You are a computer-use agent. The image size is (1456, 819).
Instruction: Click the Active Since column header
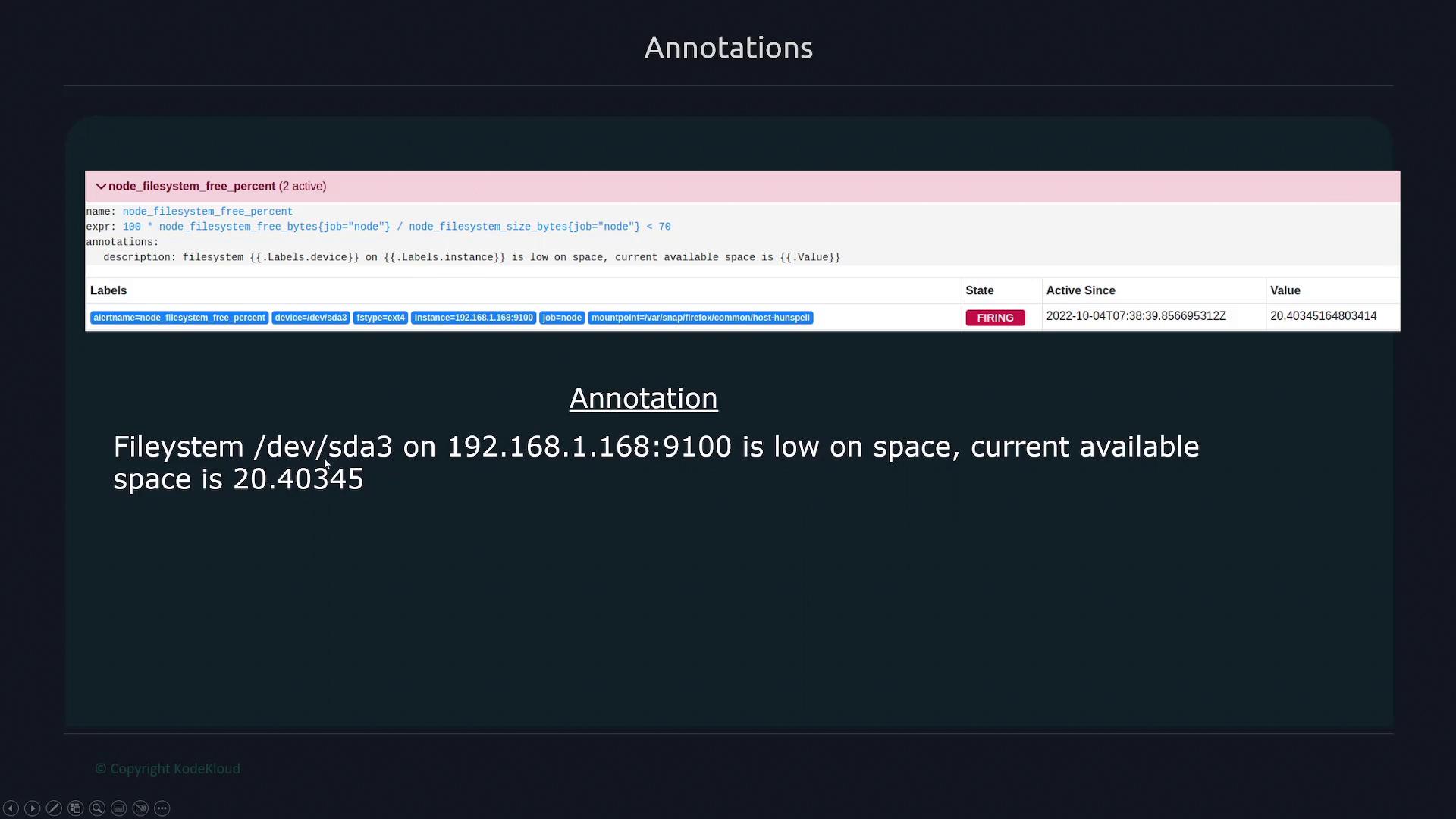coord(1081,290)
